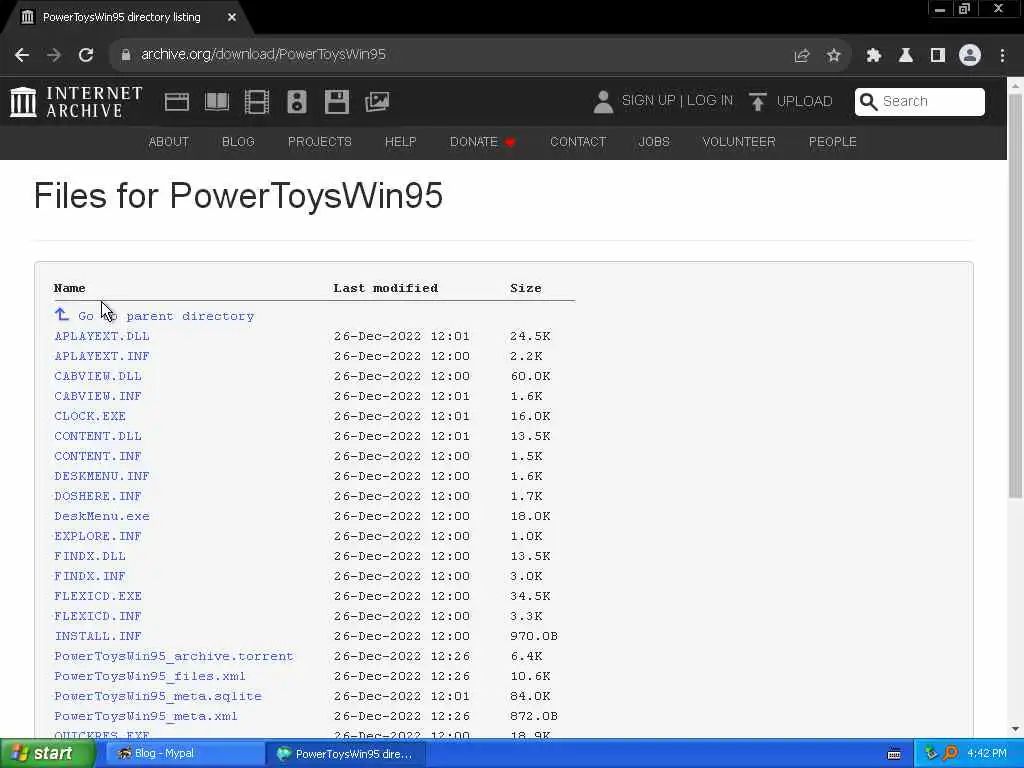
Task: Click the address bar URL
Action: (x=263, y=54)
